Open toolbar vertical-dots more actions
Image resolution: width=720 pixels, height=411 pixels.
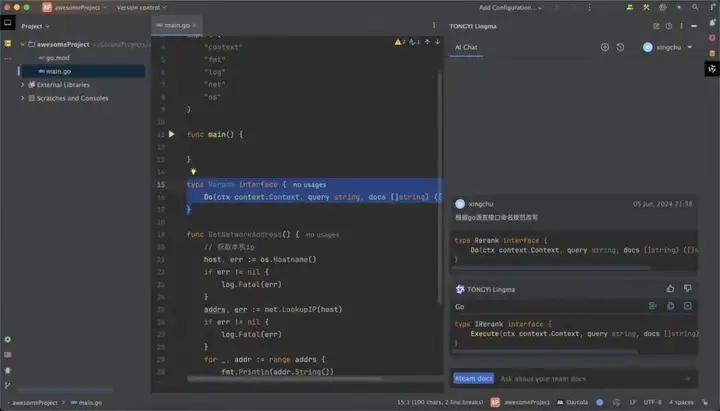click(589, 7)
